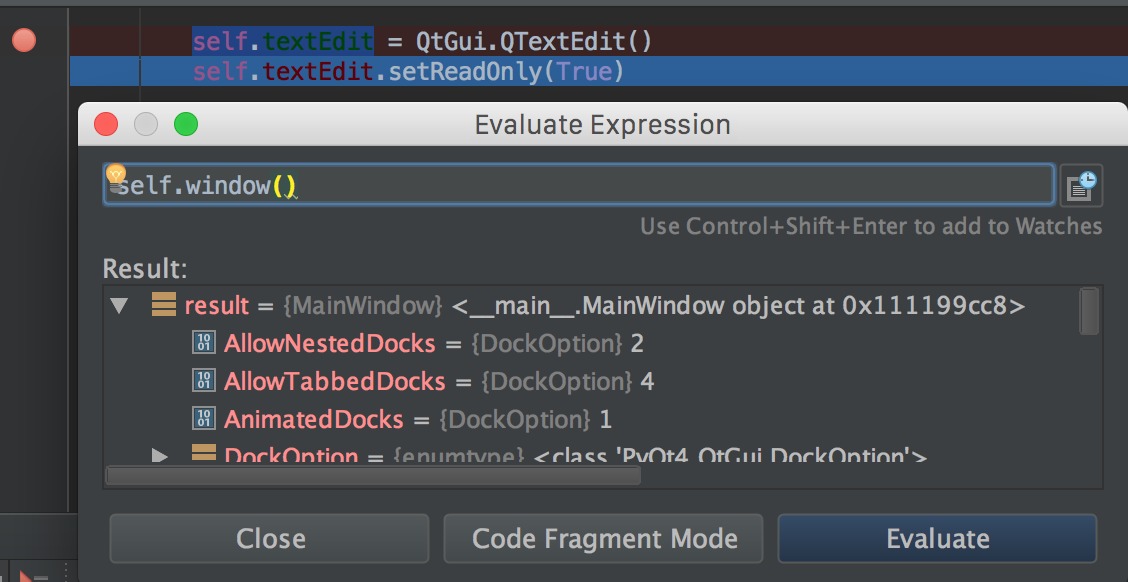Screen dimensions: 1128x582
Task: Click the red breakpoint in the gutter
Action: pos(24,40)
